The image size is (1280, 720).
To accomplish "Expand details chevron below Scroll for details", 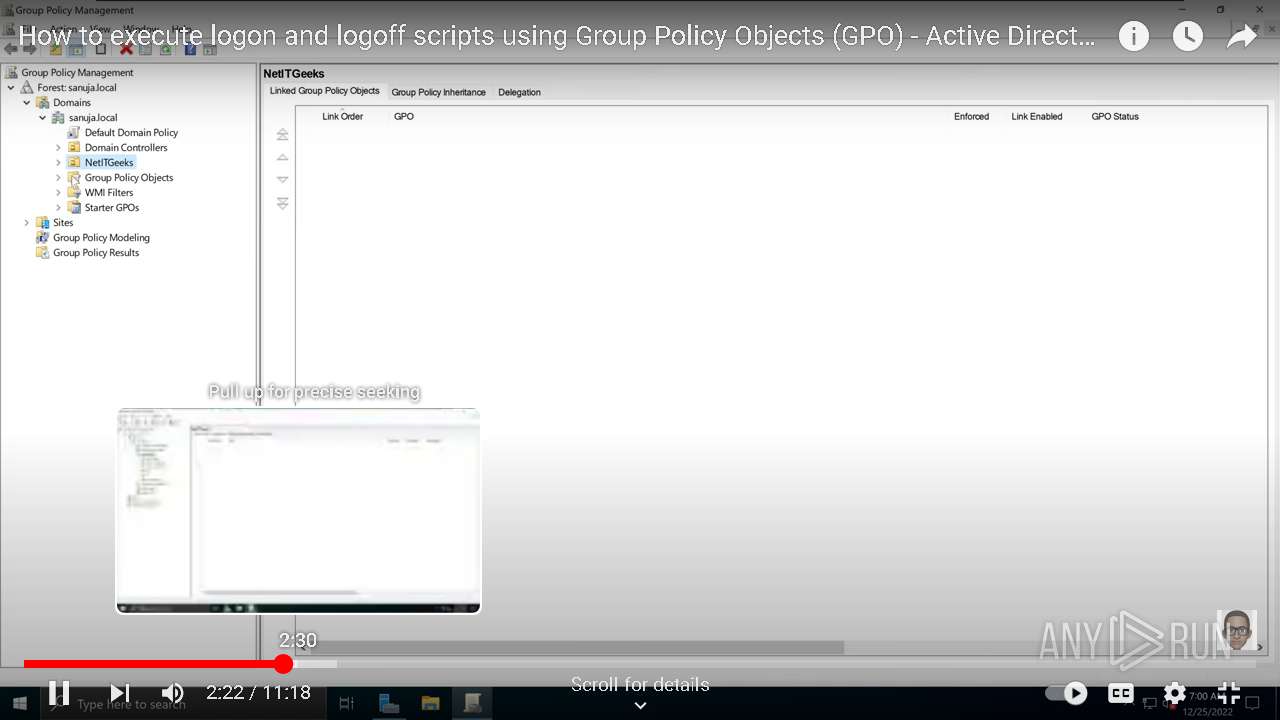I will 640,705.
